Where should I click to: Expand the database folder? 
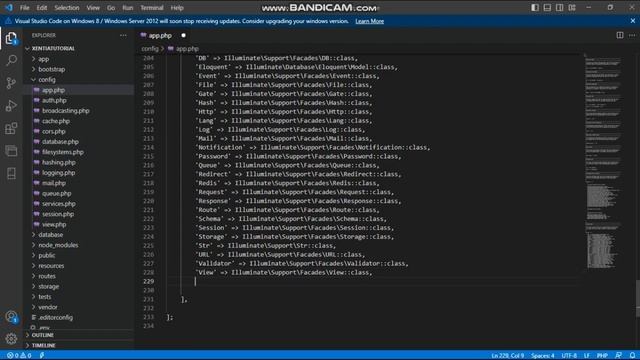pyautogui.click(x=51, y=235)
